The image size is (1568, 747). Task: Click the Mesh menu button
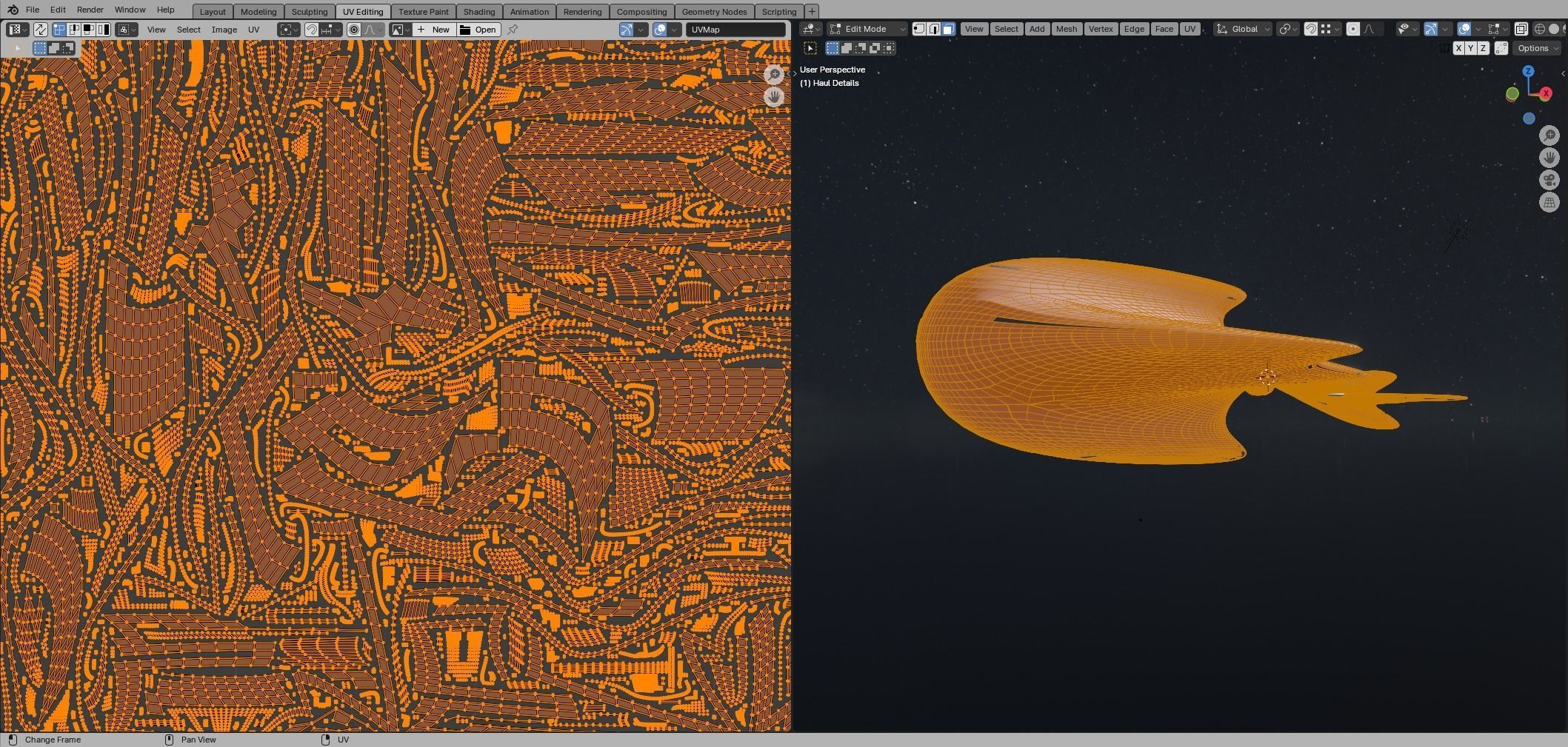(1067, 29)
